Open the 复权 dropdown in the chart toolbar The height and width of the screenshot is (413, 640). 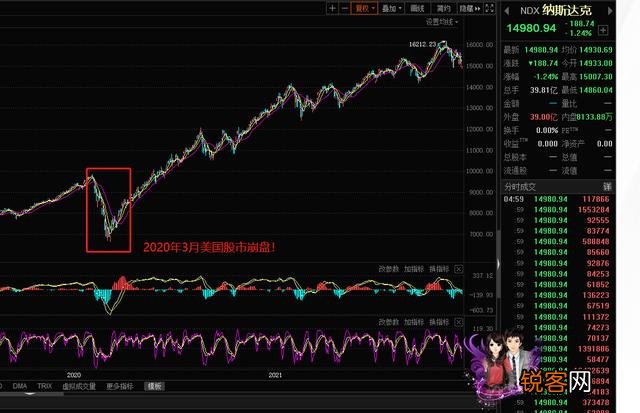(x=364, y=8)
